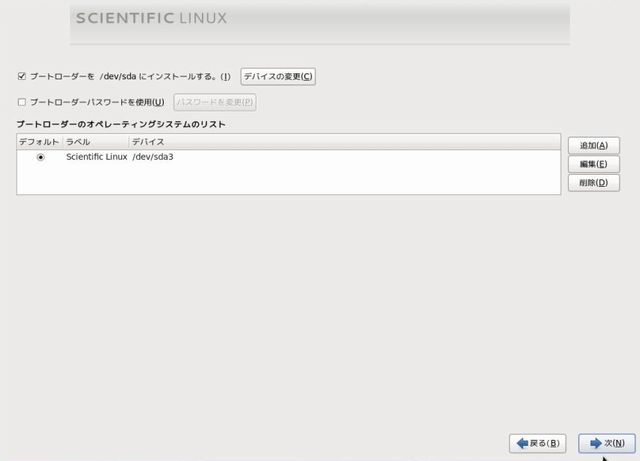640x461 pixels.
Task: Click the greyed-out パスワードを変更 button
Action: pos(215,102)
